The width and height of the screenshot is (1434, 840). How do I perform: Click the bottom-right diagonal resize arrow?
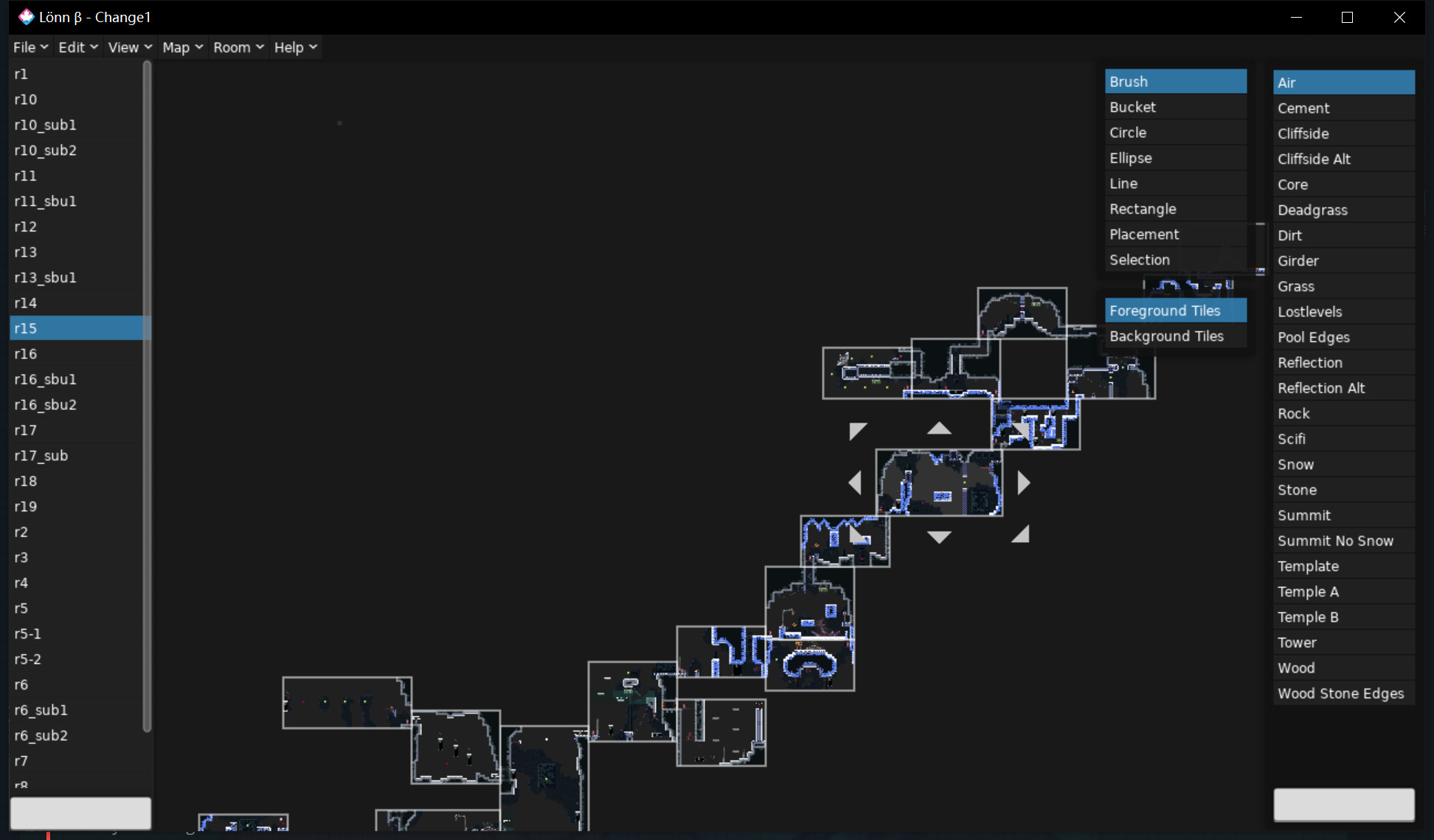[x=1021, y=535]
